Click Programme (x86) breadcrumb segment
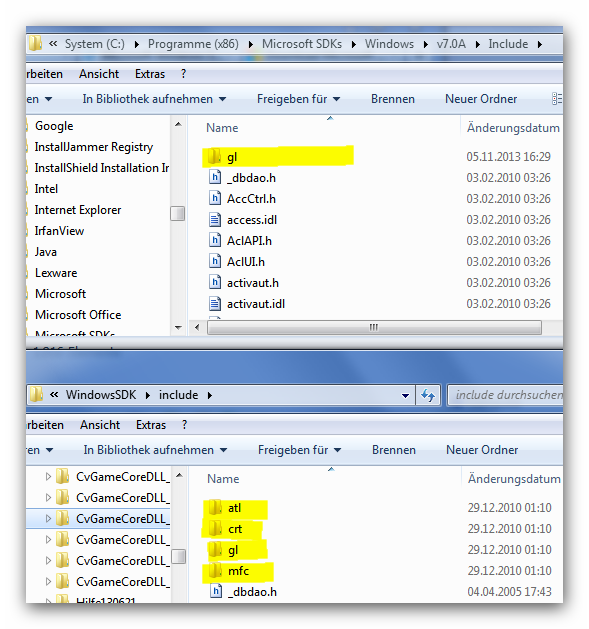Viewport: 589px width, 629px height. coord(193,44)
